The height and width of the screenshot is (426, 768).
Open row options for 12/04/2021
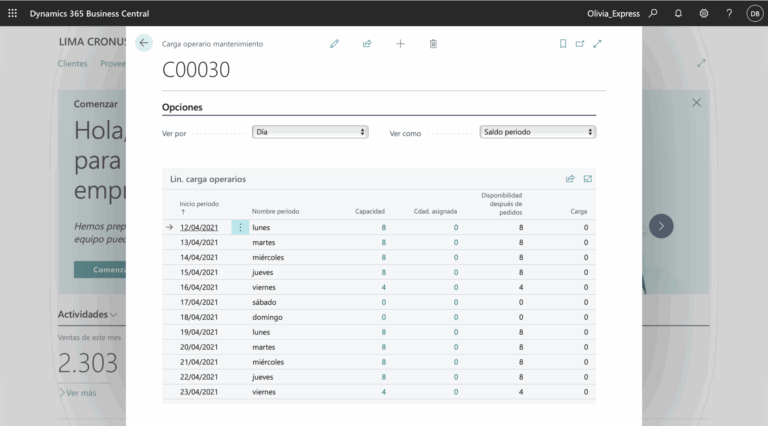click(240, 227)
